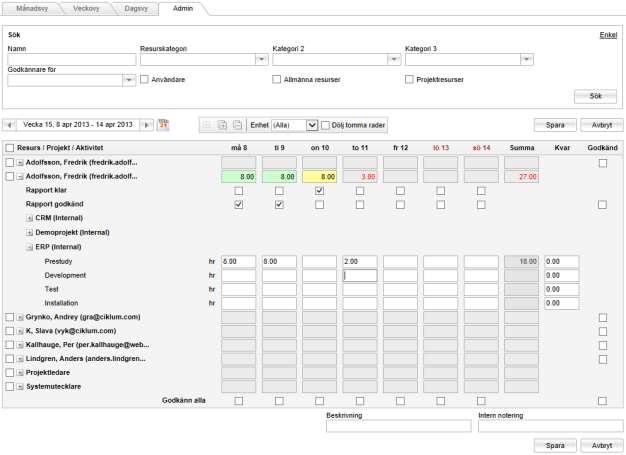
Task: Uncheck Rapport godkänd for ti 9
Action: click(x=279, y=204)
